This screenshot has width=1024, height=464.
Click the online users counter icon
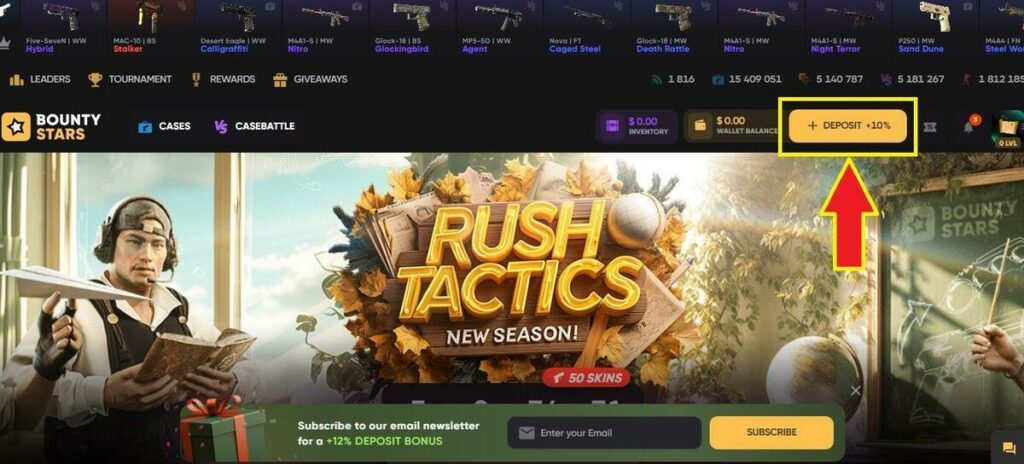coord(656,79)
